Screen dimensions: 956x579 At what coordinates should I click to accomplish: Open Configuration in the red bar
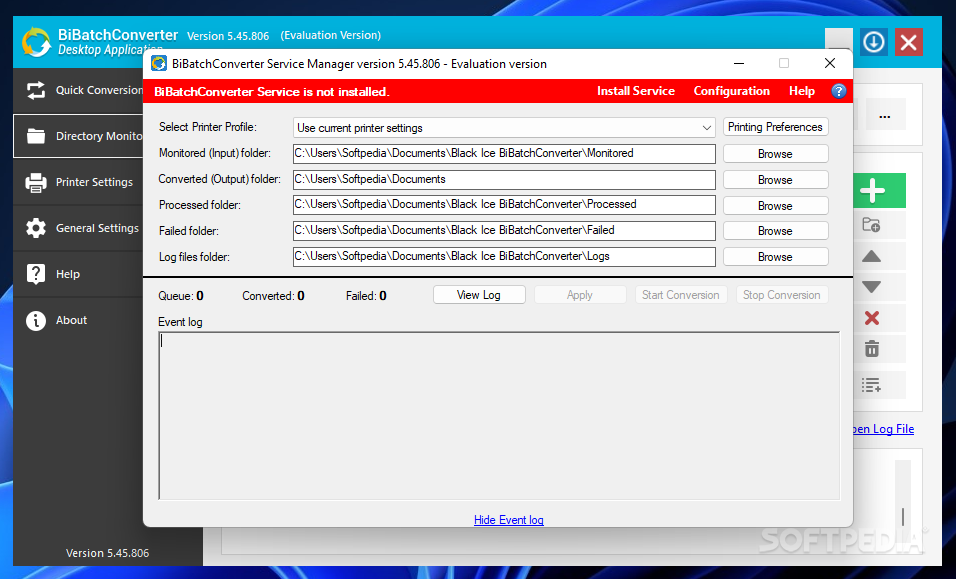click(x=732, y=91)
